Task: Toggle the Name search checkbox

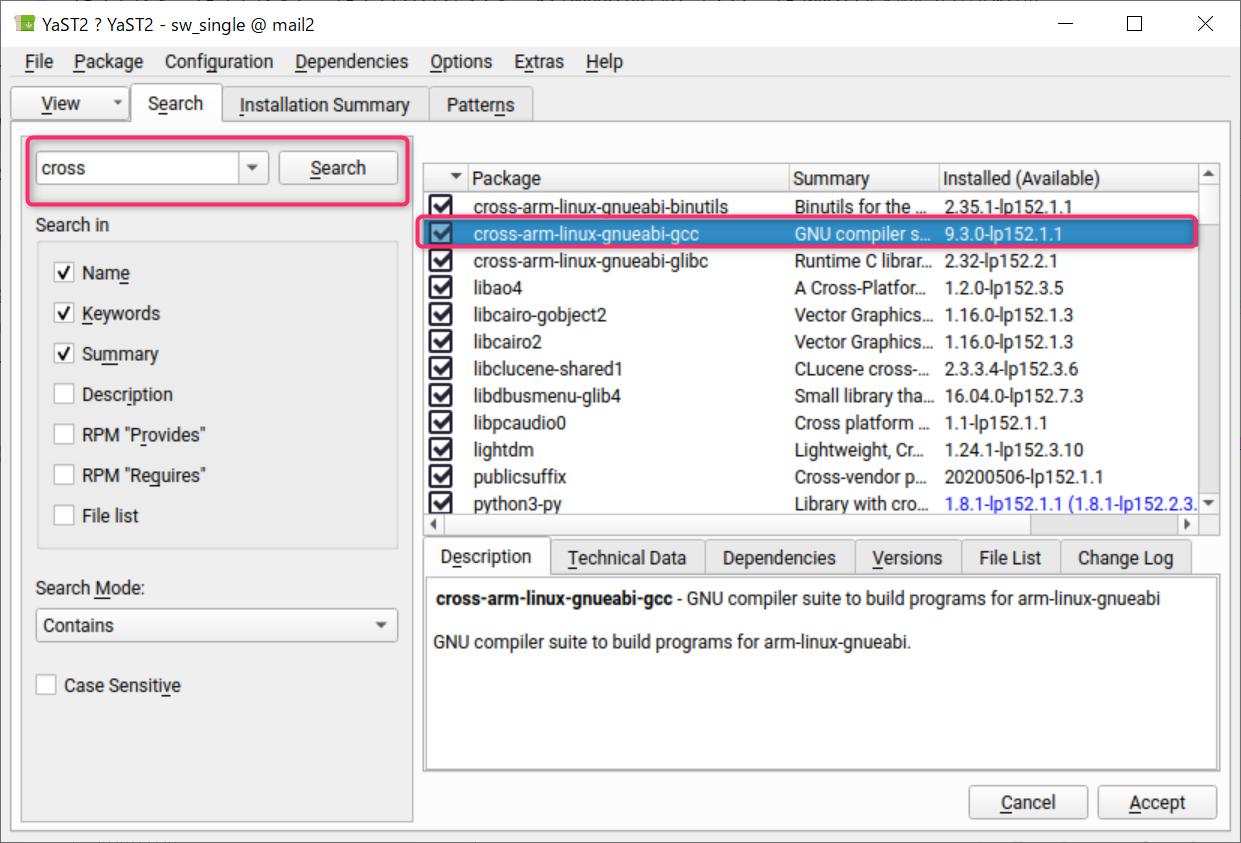Action: coord(64,273)
